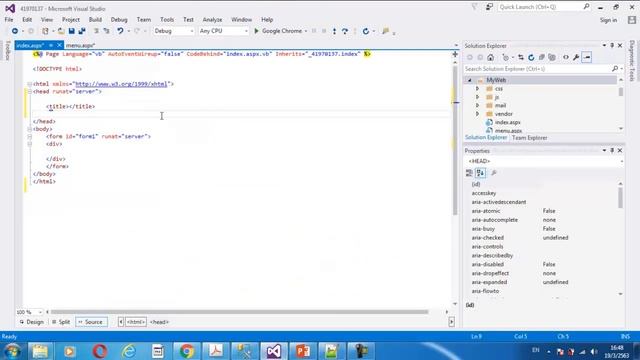Open the Any CPU platform dropdown
Screen dimensions: 640x360
coord(223,31)
